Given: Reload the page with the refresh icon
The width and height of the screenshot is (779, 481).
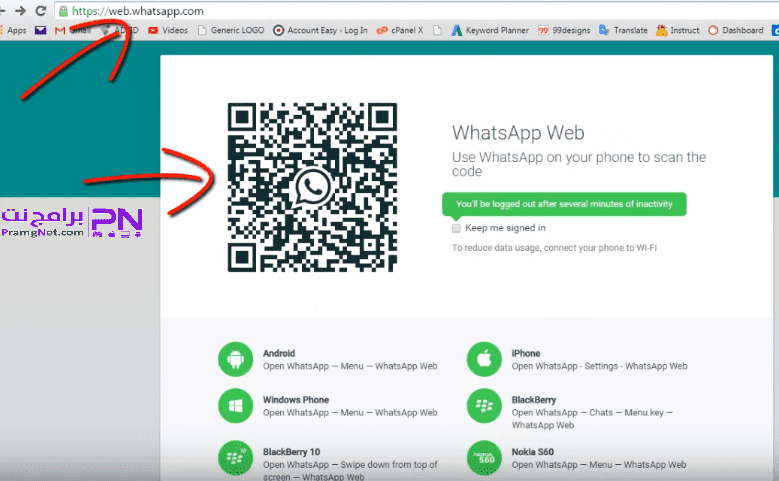Looking at the screenshot, I should point(41,10).
